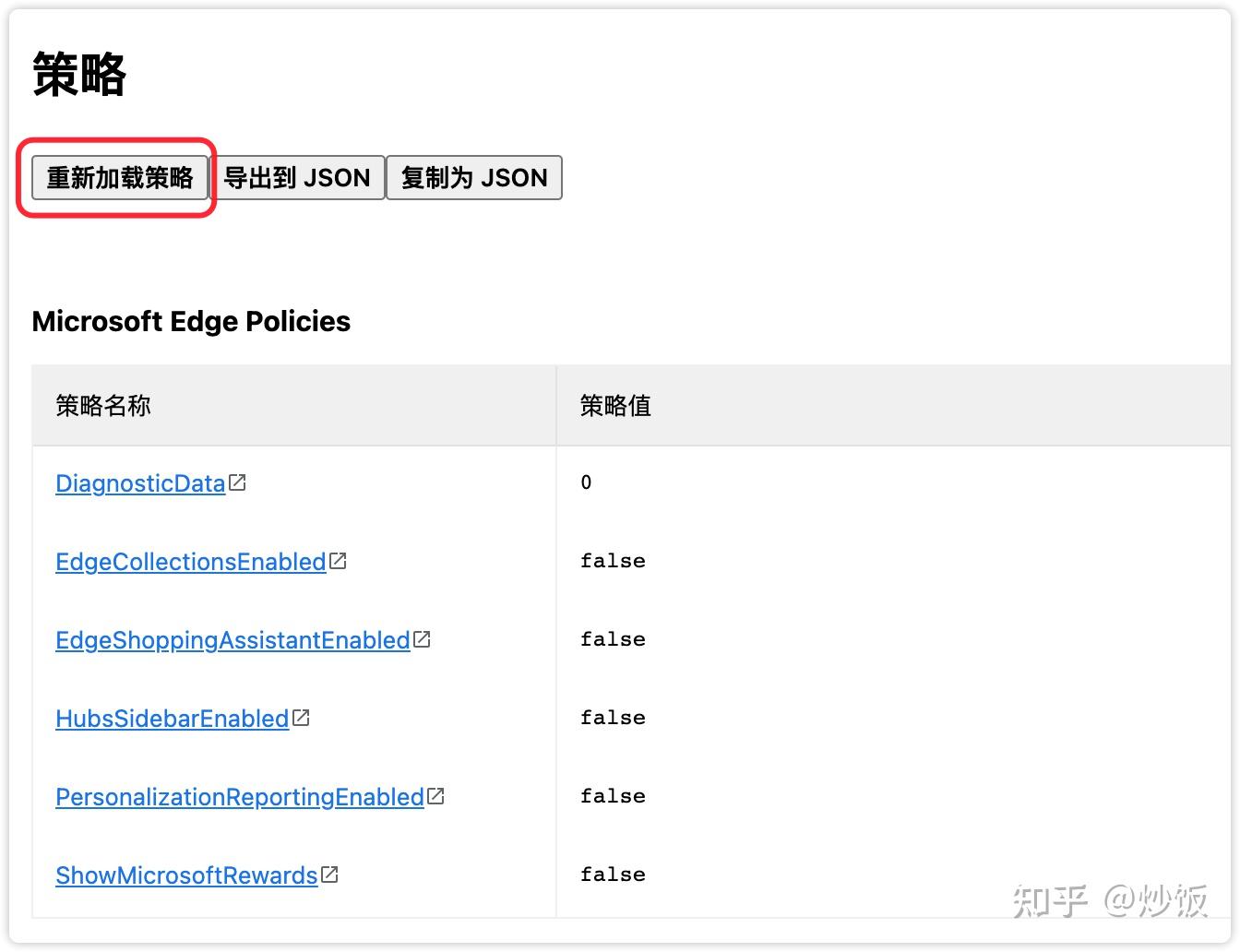The height and width of the screenshot is (952, 1240).
Task: Copy policies using 复制为 JSON button
Action: point(474,177)
